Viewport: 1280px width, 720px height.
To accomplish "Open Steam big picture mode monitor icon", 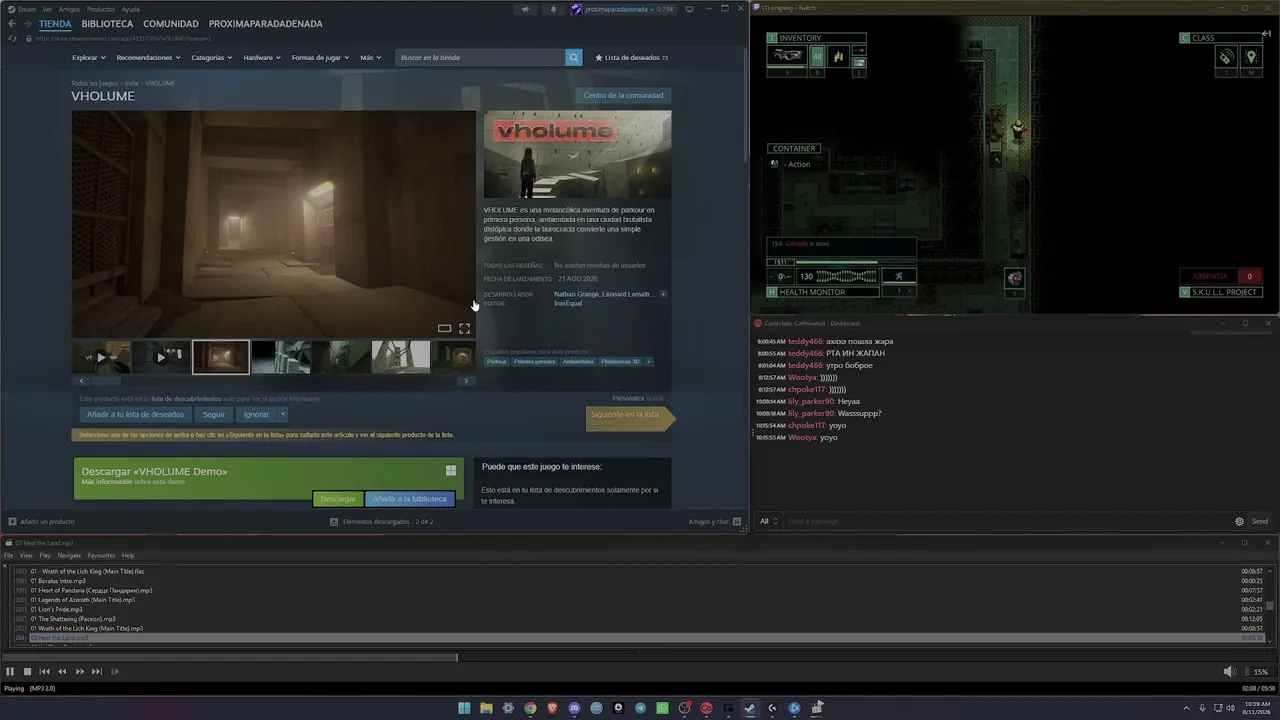I will click(x=690, y=10).
